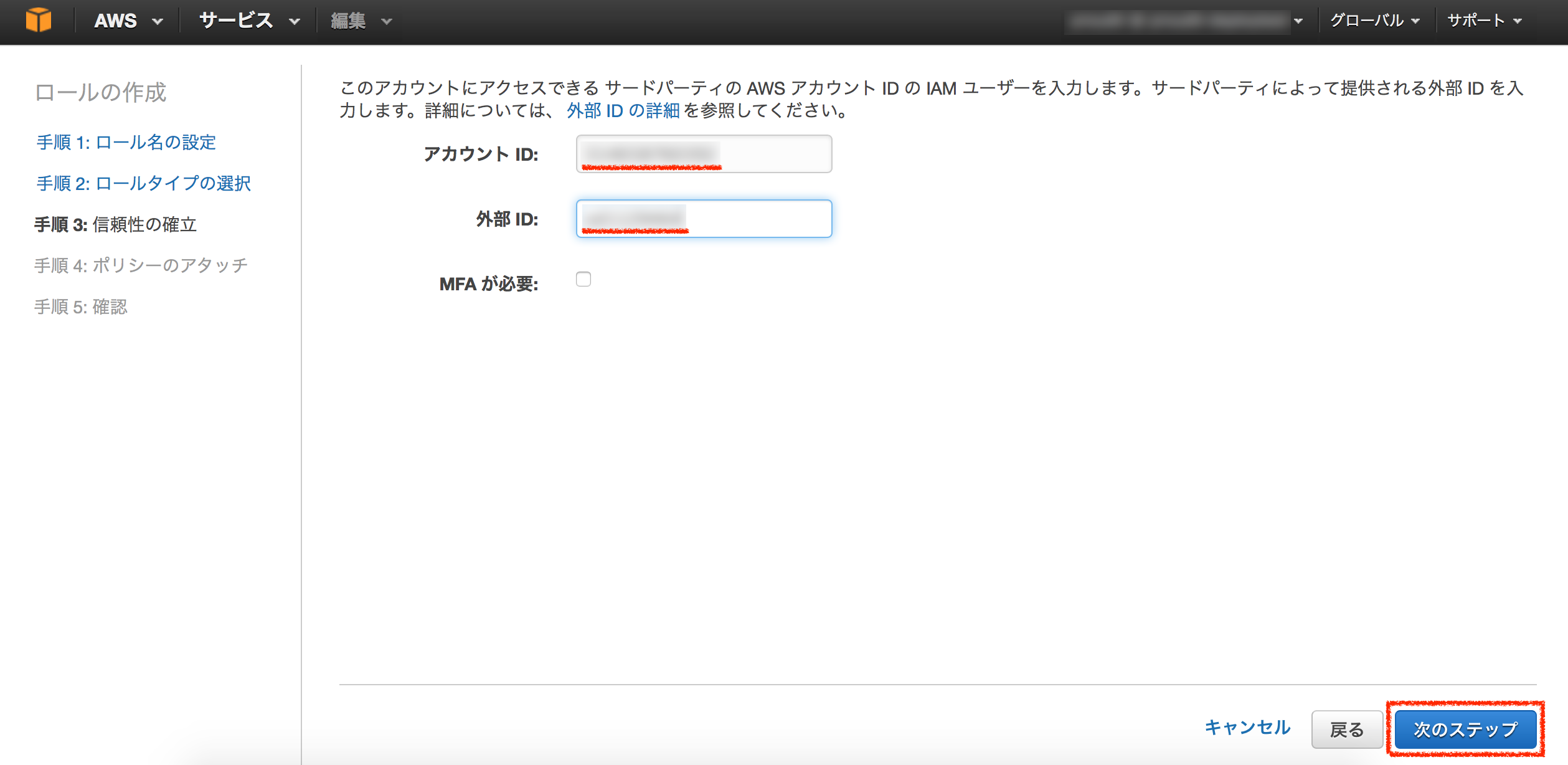Check the MFA requirement option
1568x765 pixels.
pos(583,280)
